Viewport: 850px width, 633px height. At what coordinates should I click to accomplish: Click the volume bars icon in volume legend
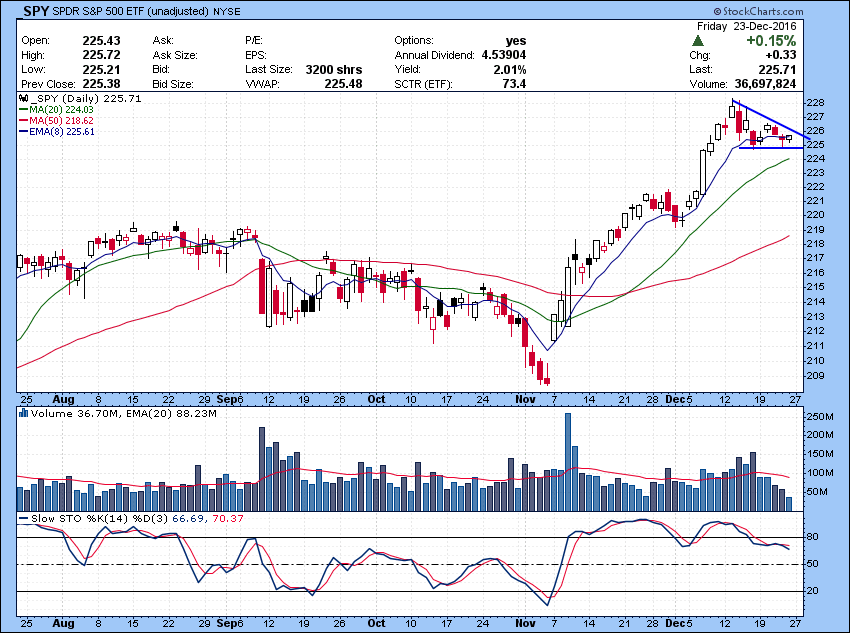(x=23, y=414)
